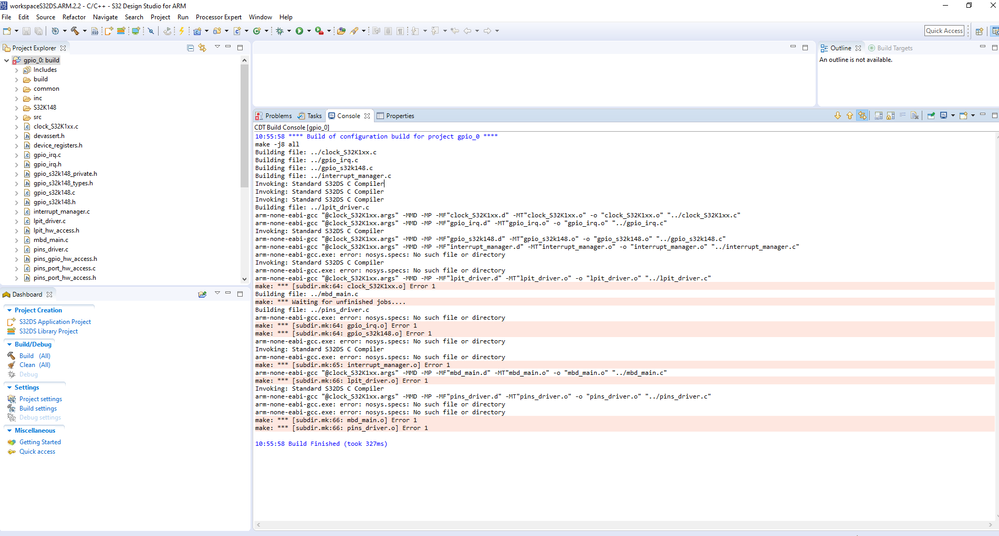
Task: Open Display Selected Console dropdown arrow
Action: (x=953, y=115)
